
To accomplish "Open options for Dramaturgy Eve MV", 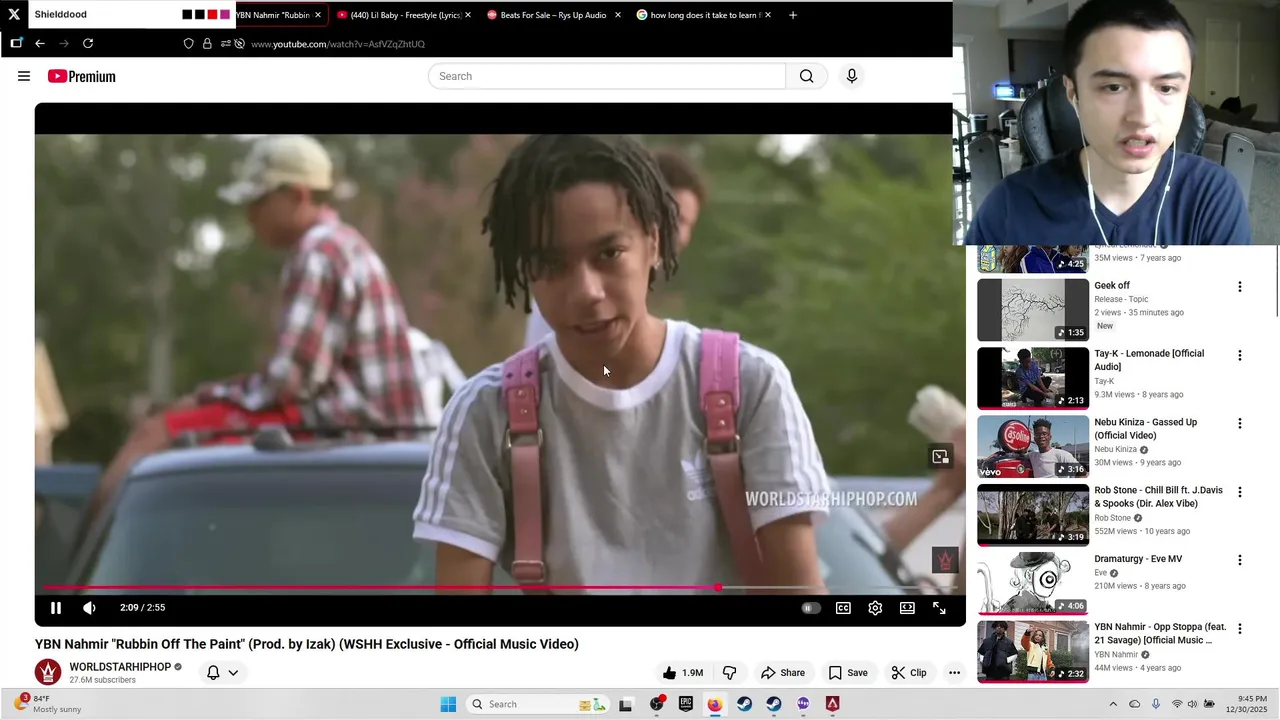I will [1240, 560].
